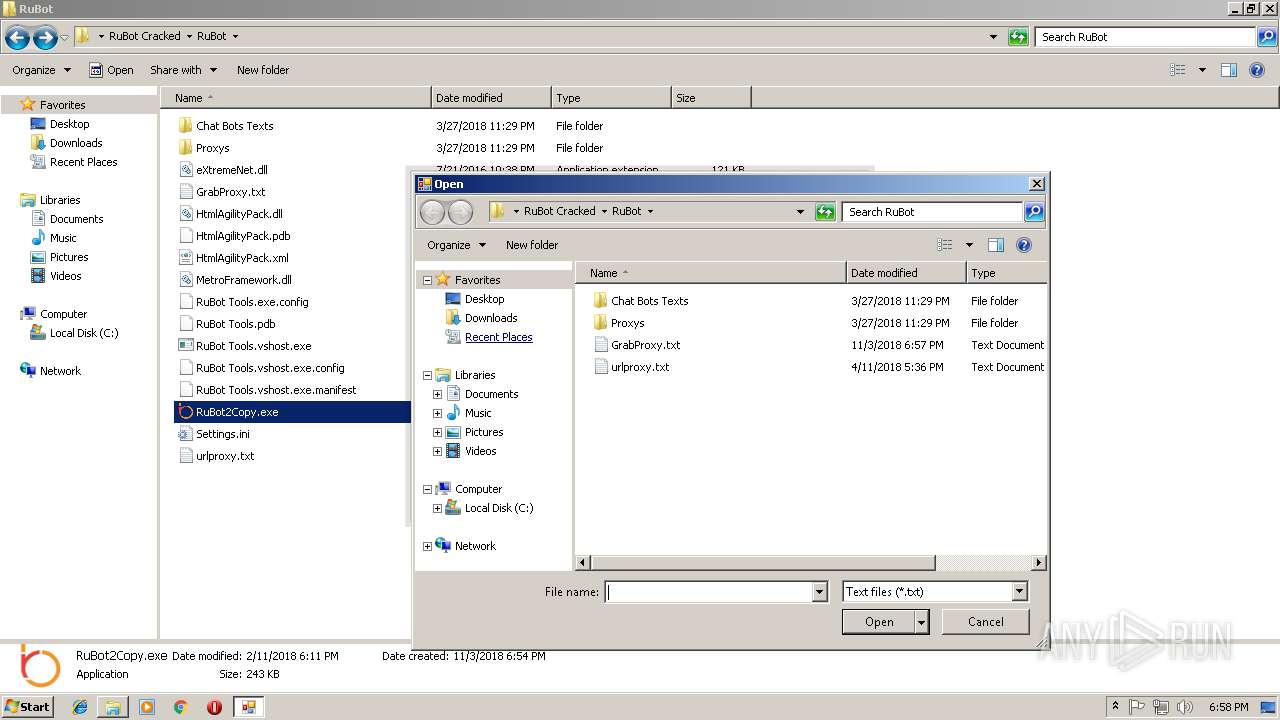Toggle the preview pane icon in the Open dialog
Image resolution: width=1280 pixels, height=720 pixels.
(995, 245)
